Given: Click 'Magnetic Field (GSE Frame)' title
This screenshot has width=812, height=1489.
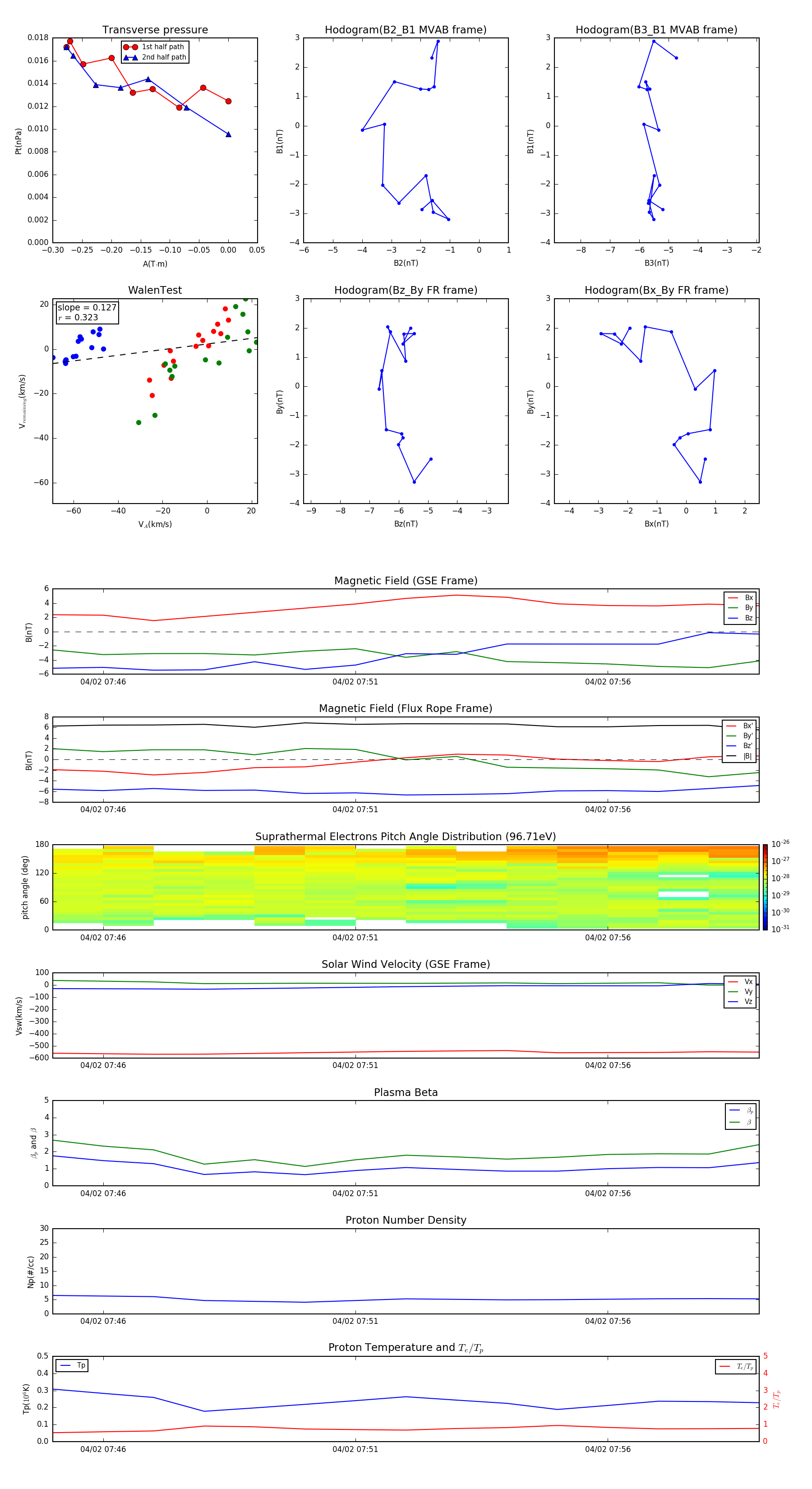Looking at the screenshot, I should [406, 581].
